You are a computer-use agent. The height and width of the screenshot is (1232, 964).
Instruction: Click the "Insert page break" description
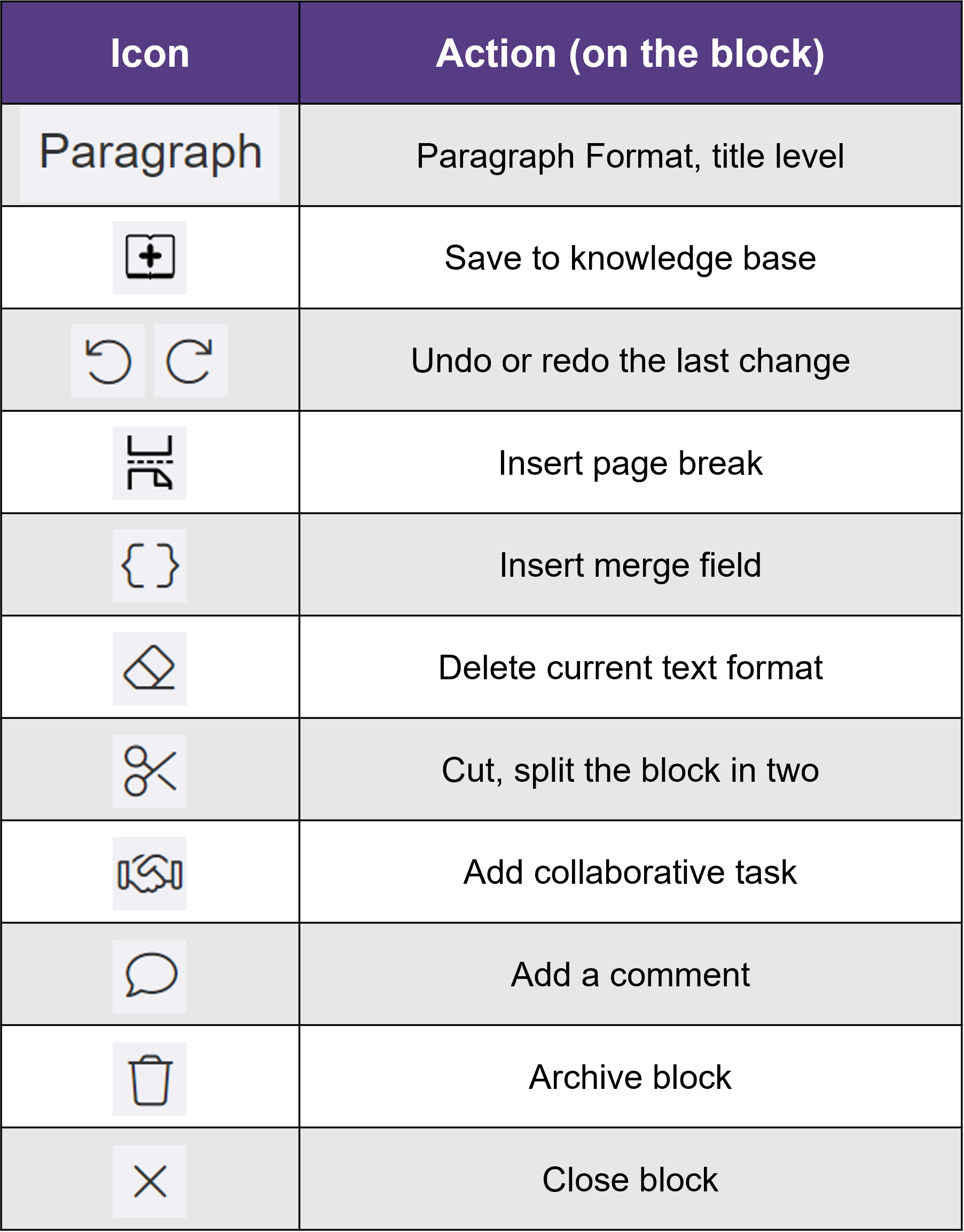point(630,464)
